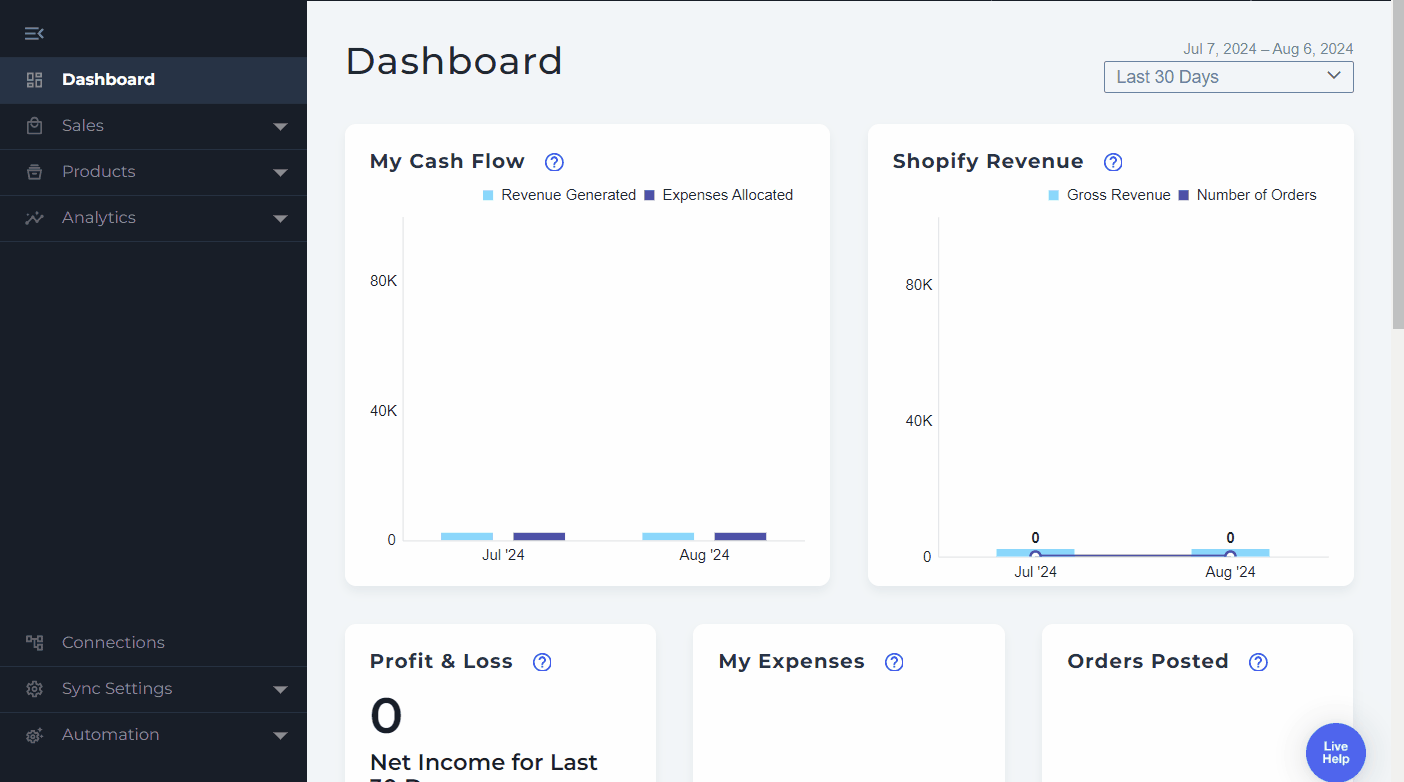Expand the Products submenu arrow

tap(280, 172)
